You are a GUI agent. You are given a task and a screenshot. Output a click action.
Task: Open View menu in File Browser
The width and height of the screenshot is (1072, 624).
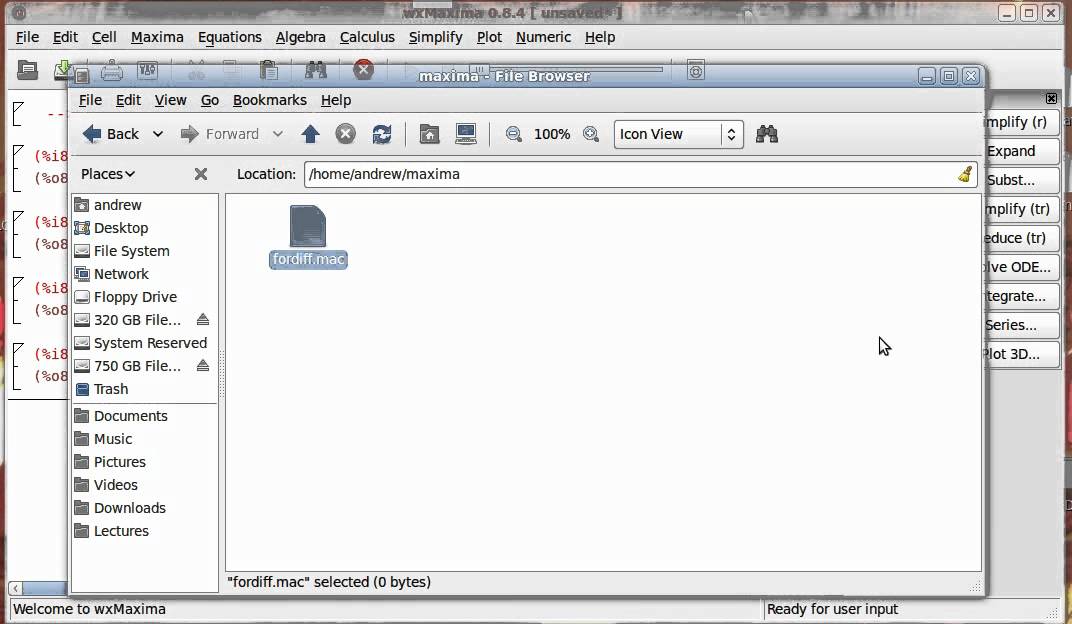pyautogui.click(x=170, y=100)
